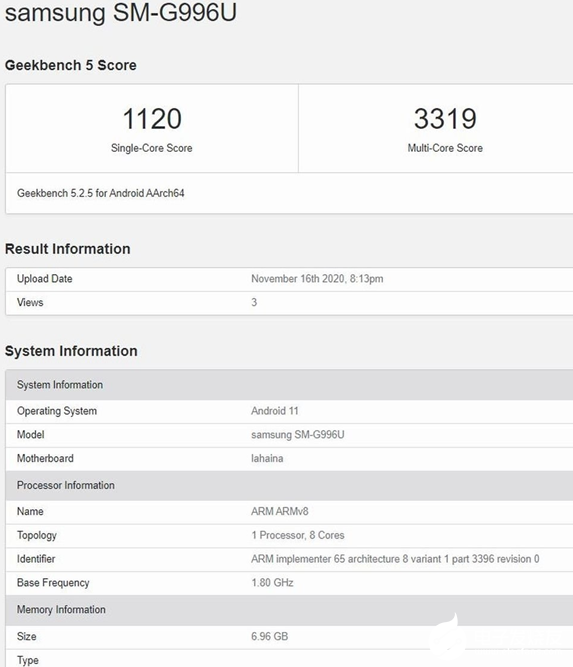Viewport: 573px width, 667px height.
Task: Select the 6.96 GB memory size value
Action: coord(269,636)
